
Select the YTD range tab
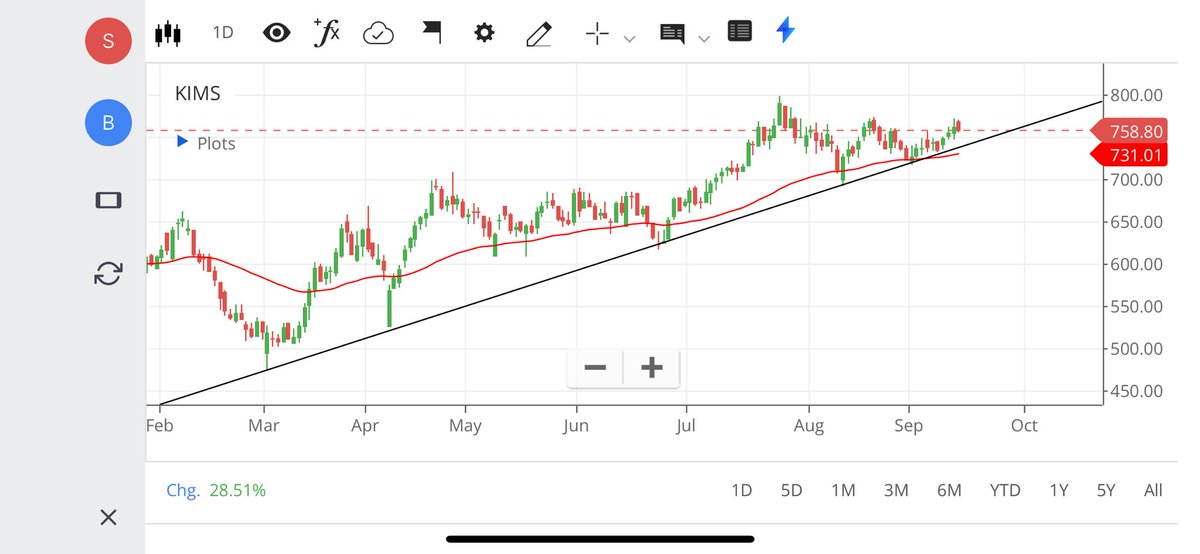[x=1005, y=490]
